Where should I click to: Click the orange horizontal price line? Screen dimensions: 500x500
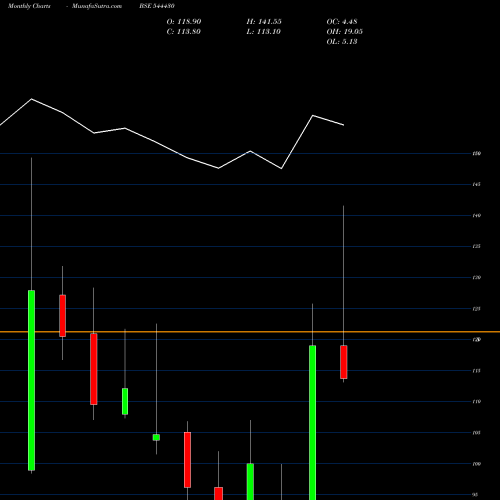pyautogui.click(x=250, y=332)
